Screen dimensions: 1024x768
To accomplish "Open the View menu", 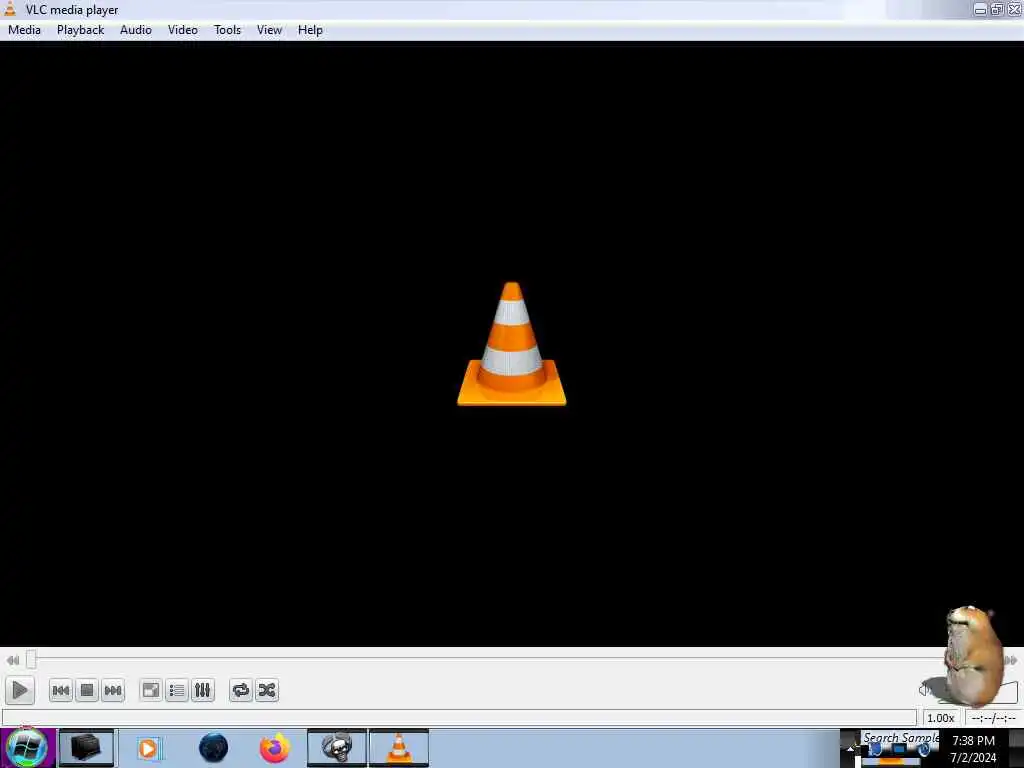I will (269, 30).
